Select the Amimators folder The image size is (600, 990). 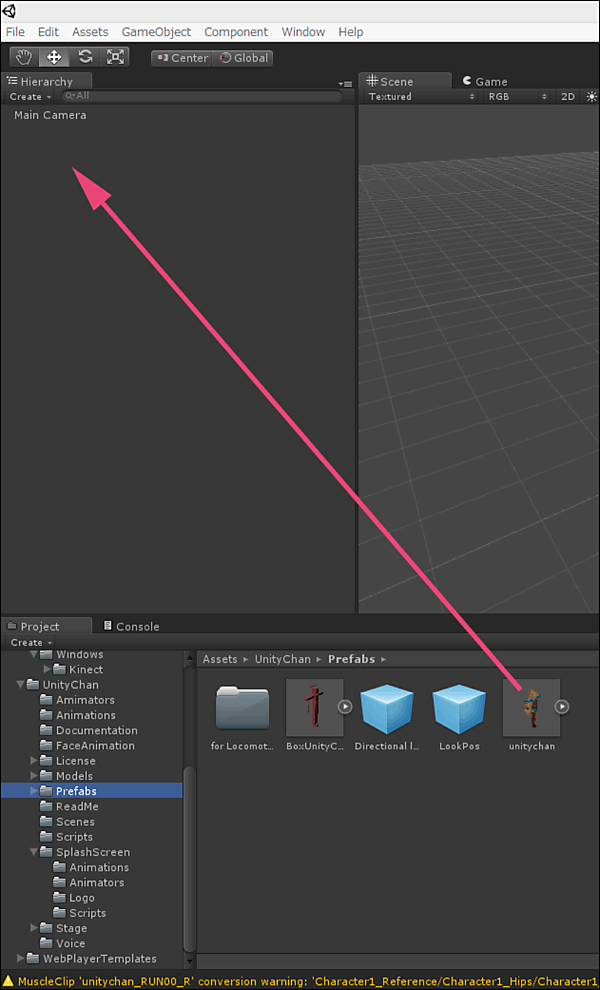[x=77, y=700]
